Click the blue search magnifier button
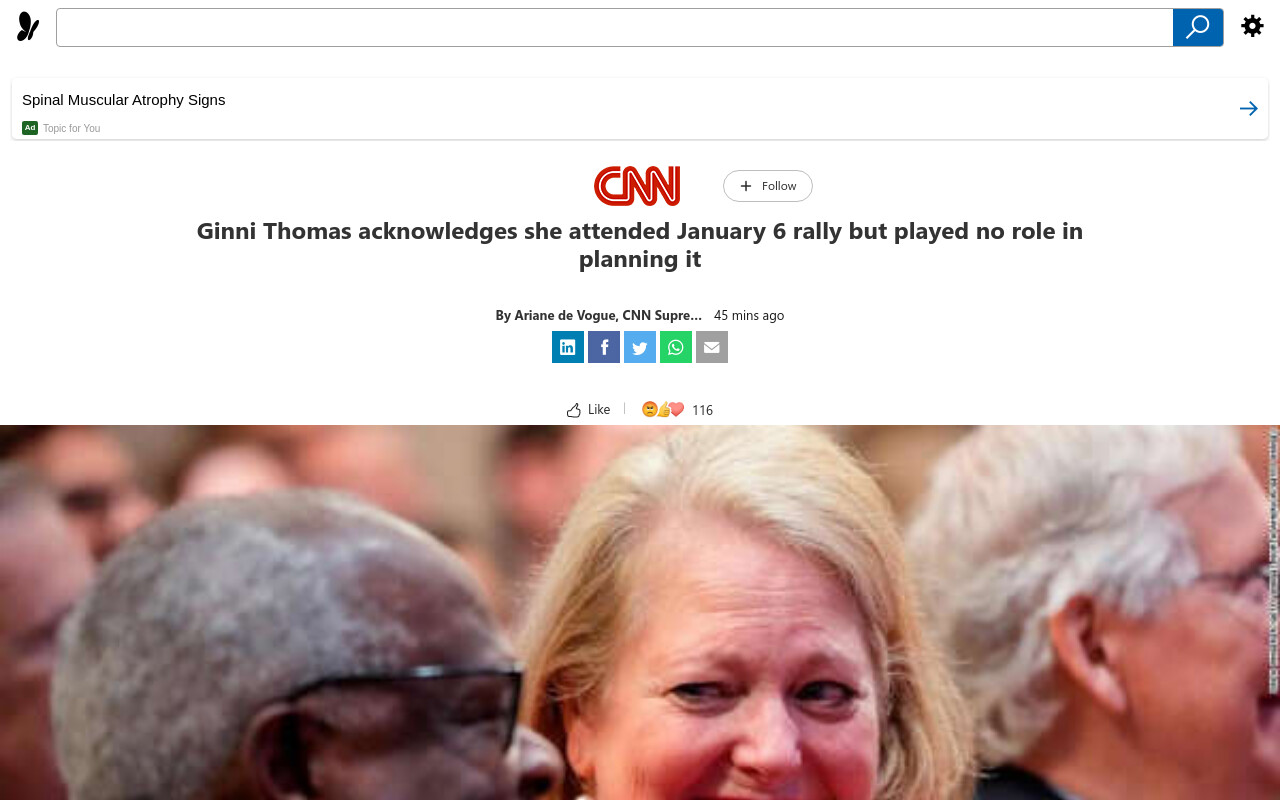This screenshot has height=800, width=1280. point(1198,27)
